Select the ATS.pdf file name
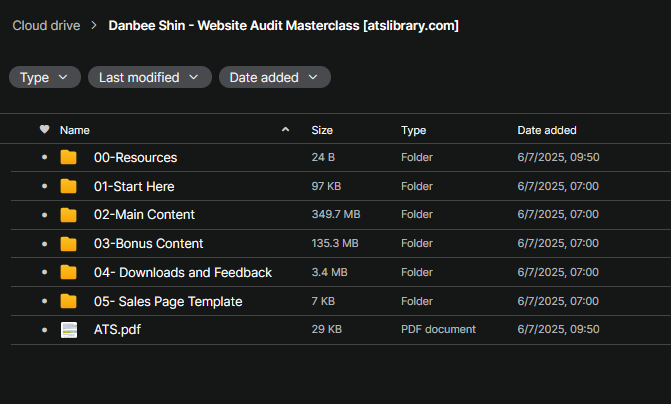 coord(118,330)
